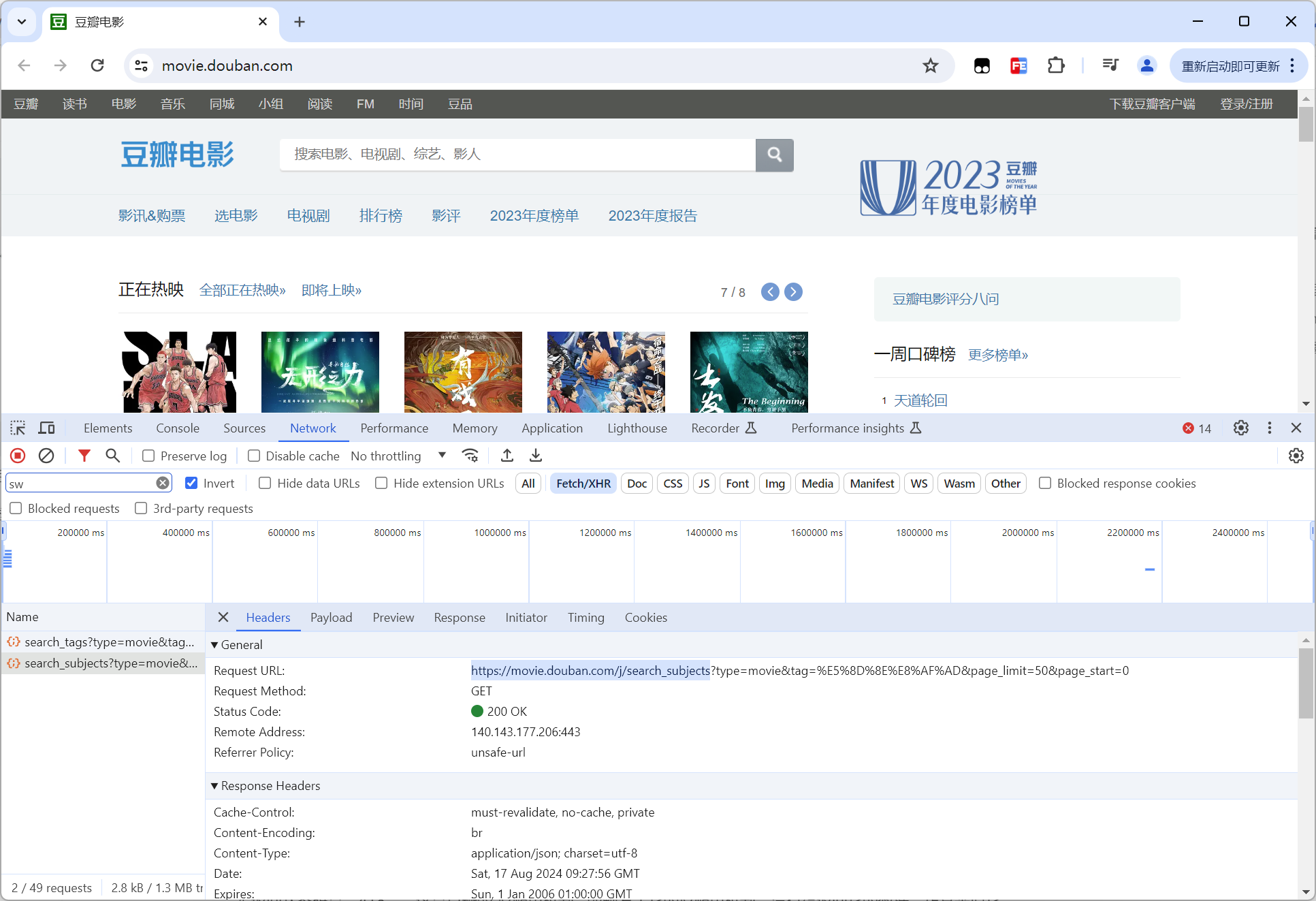The image size is (1316, 901).
Task: Open network conditions wifi icon
Action: click(470, 456)
